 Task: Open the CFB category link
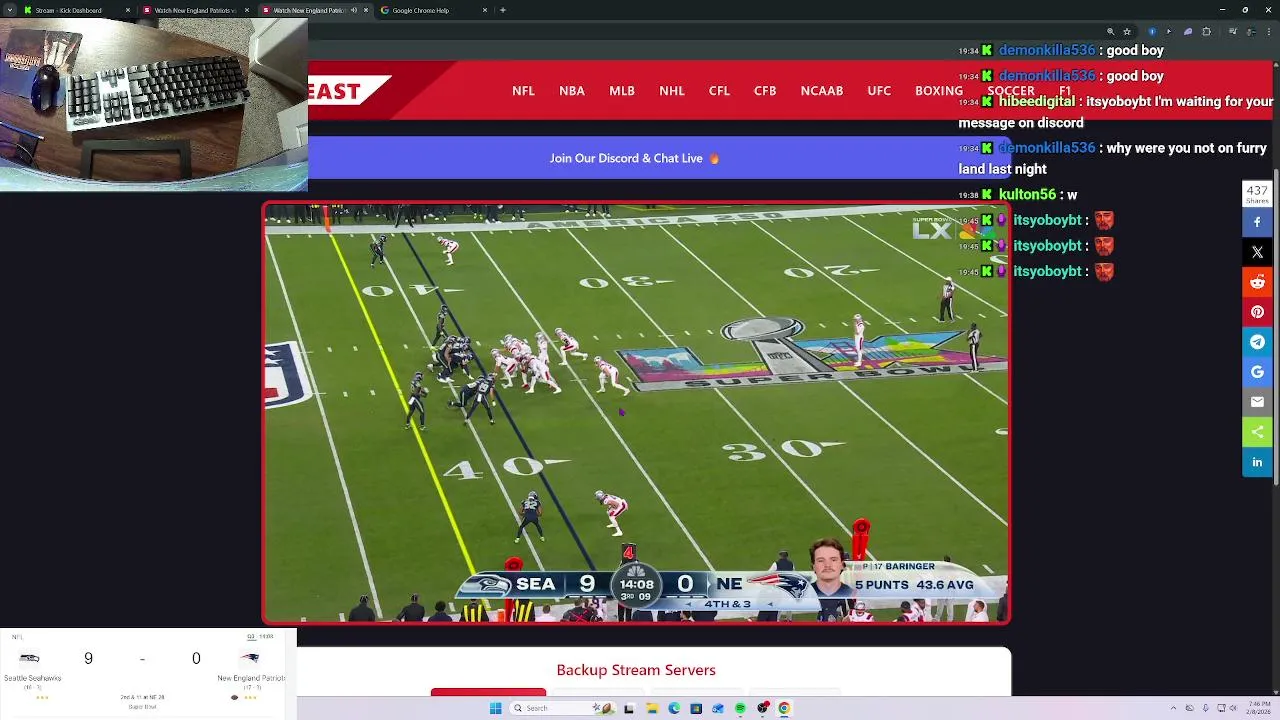tap(765, 90)
